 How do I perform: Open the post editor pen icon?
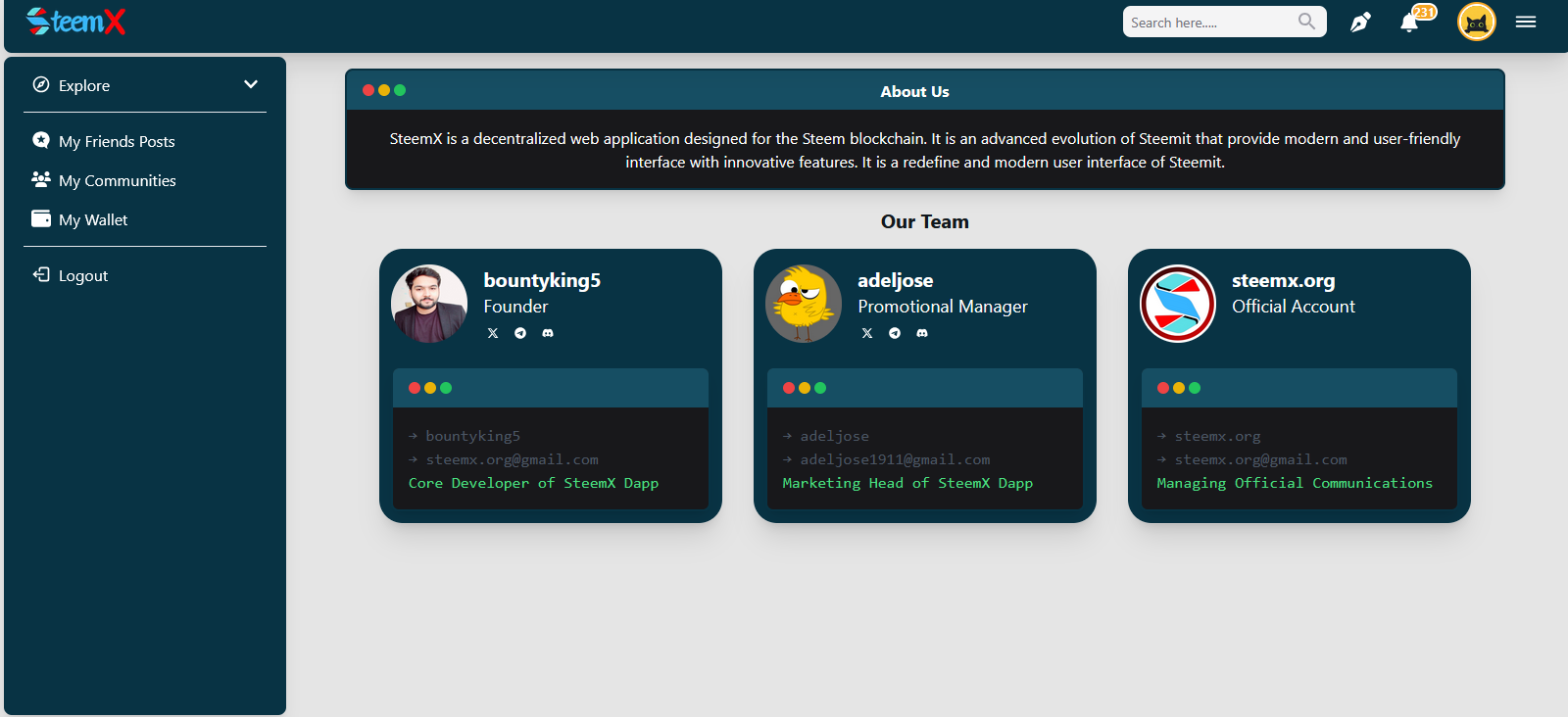[x=1360, y=22]
